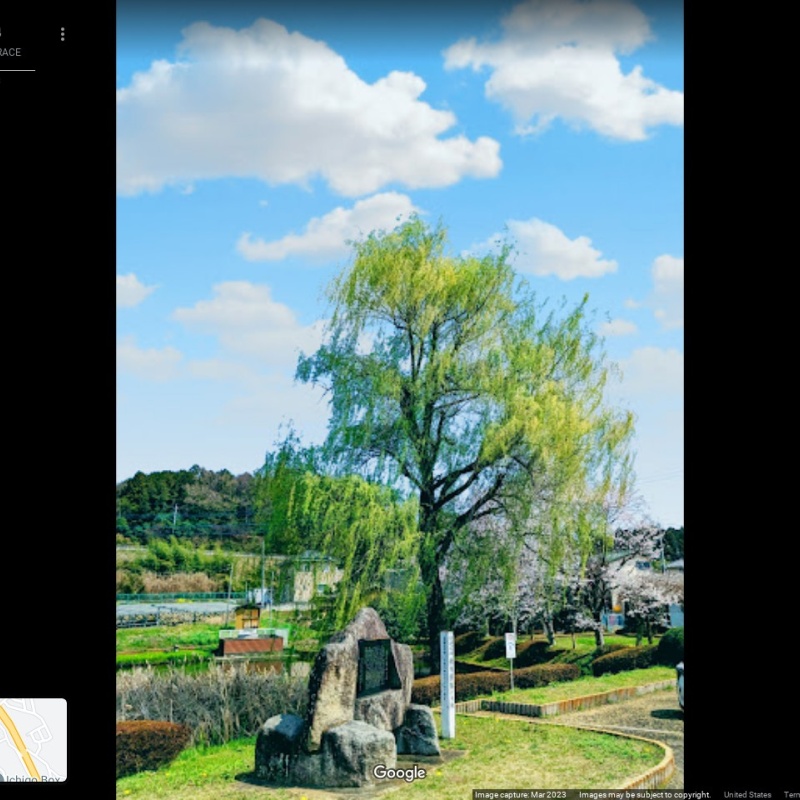Click the small boulder at the monument base
This screenshot has width=800, height=800.
[x=418, y=731]
